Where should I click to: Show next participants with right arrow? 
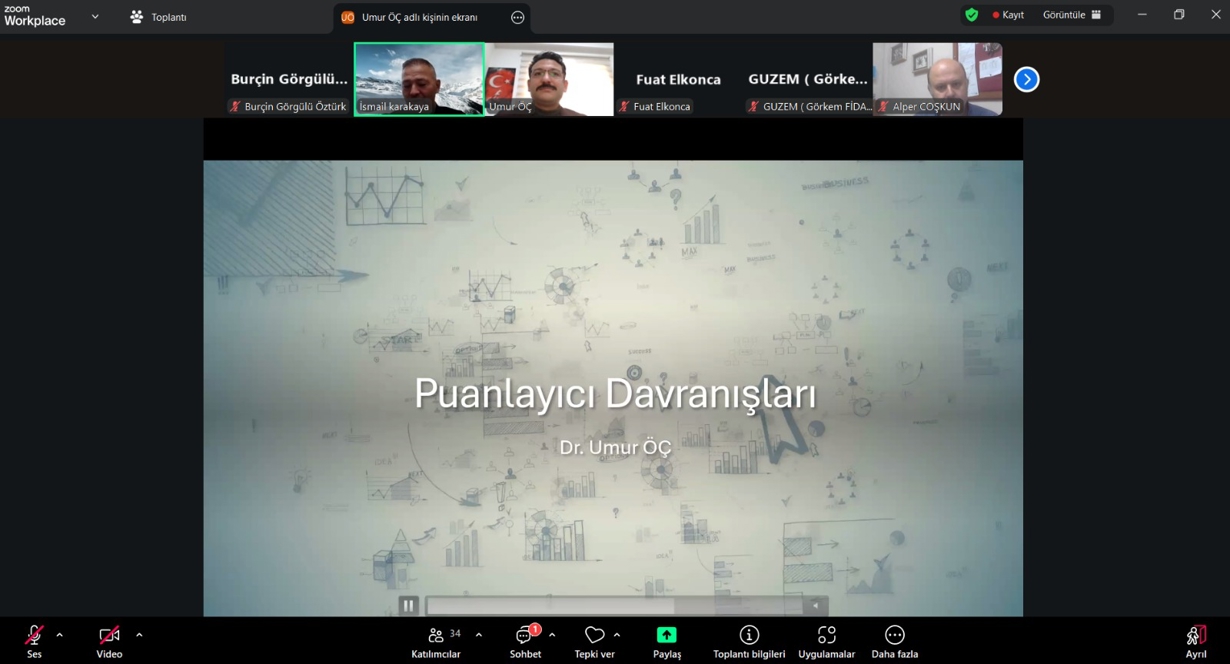click(x=1026, y=80)
